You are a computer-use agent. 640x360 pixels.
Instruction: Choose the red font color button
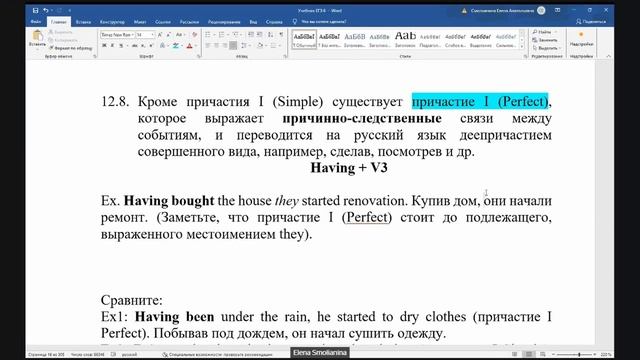[190, 46]
